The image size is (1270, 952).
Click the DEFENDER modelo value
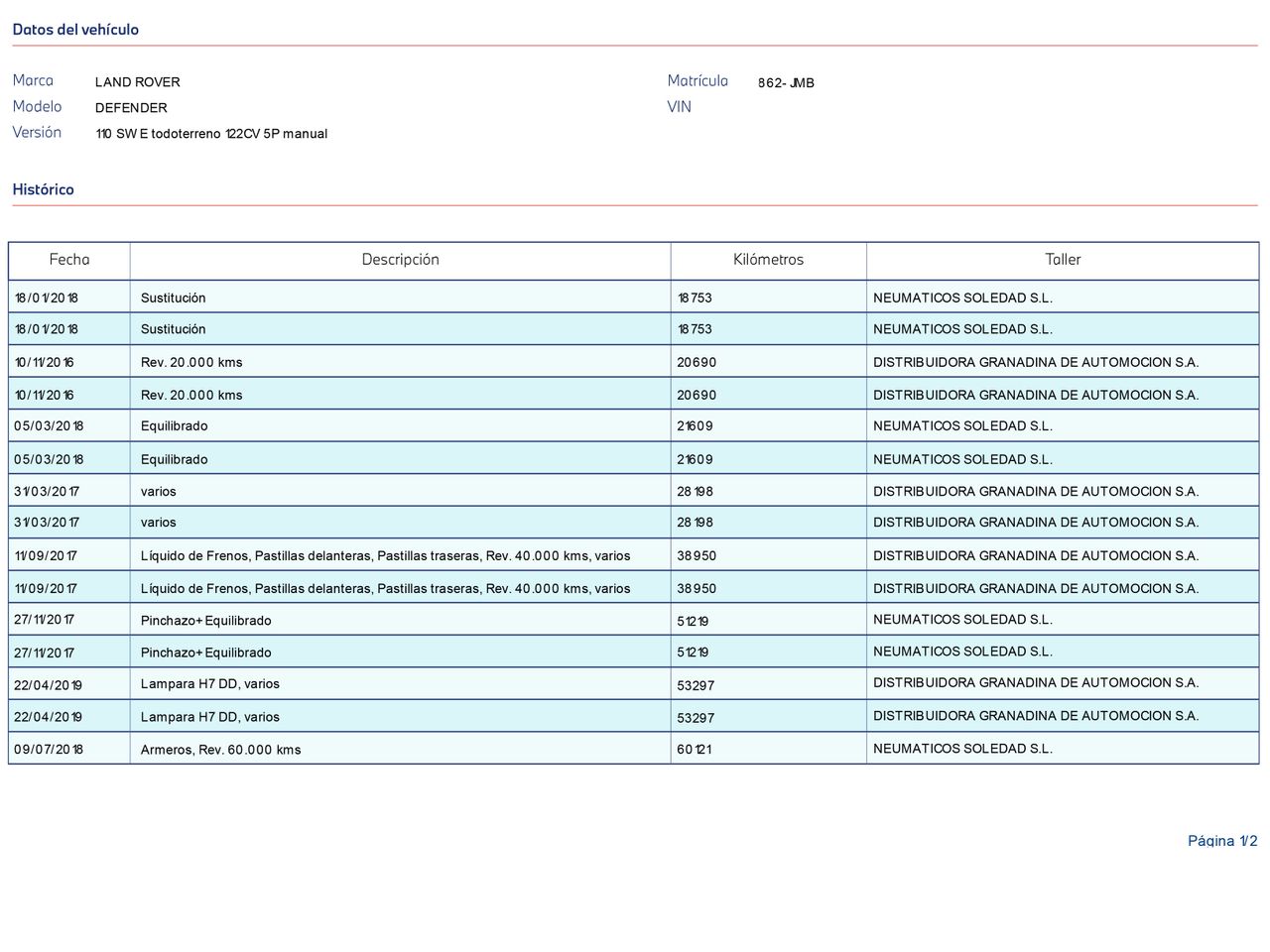tap(131, 108)
